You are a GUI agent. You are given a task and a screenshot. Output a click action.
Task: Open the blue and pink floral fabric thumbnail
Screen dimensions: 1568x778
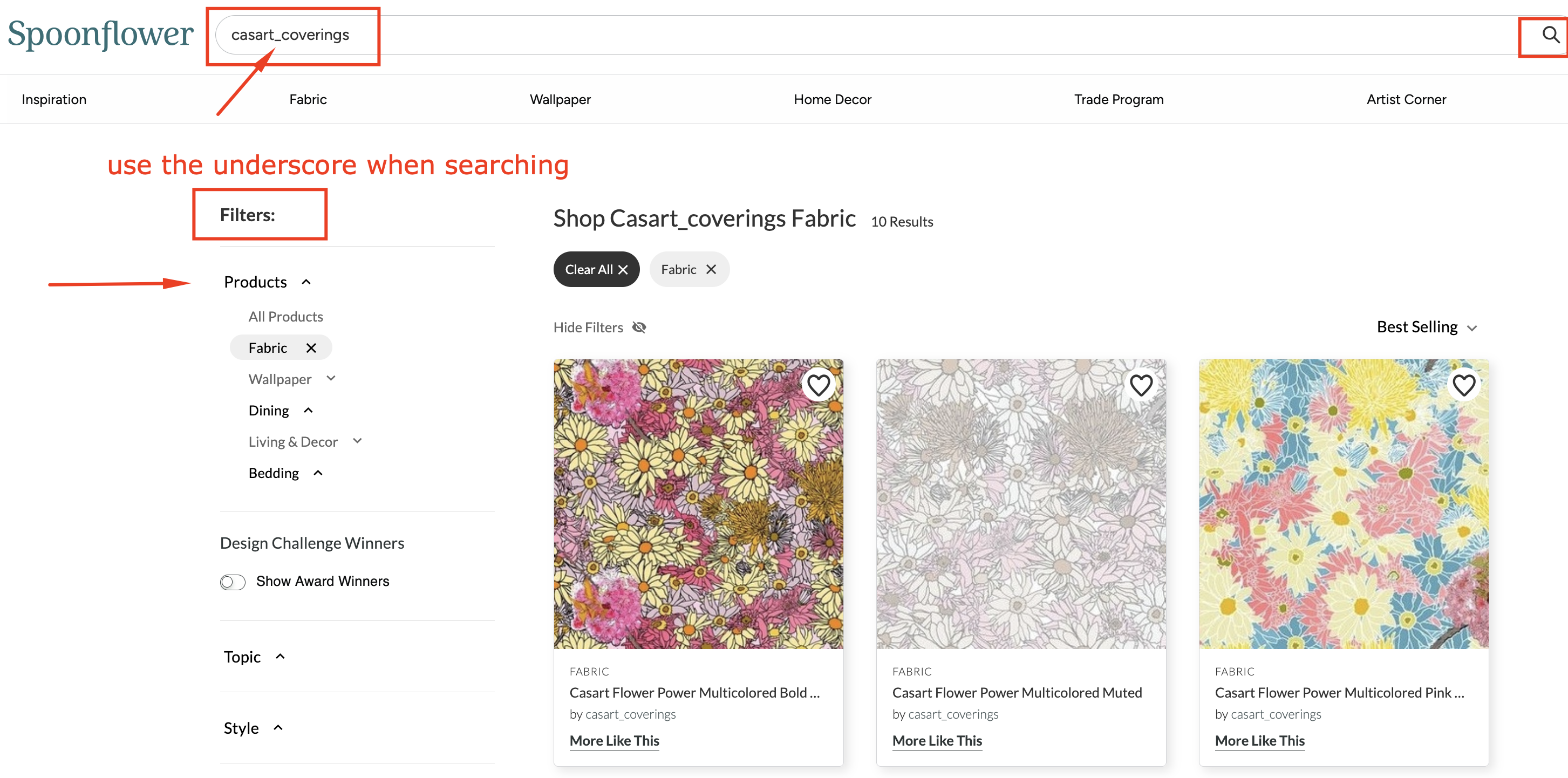point(1344,503)
